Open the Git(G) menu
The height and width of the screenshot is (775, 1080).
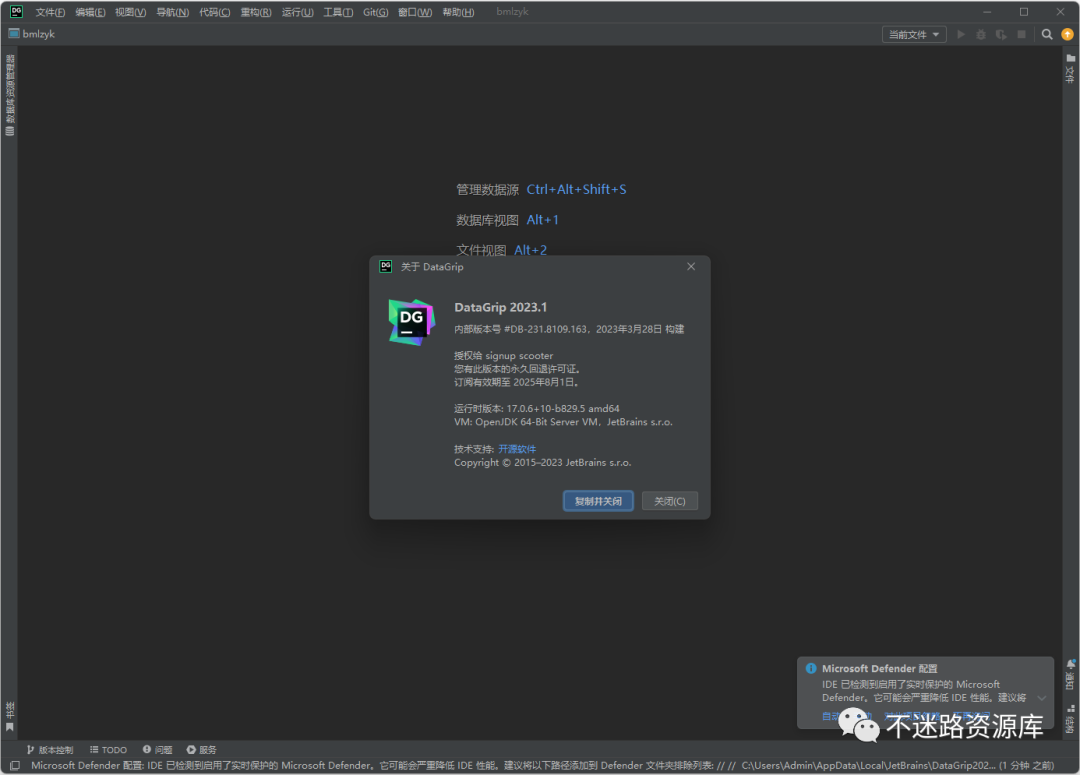pos(375,12)
